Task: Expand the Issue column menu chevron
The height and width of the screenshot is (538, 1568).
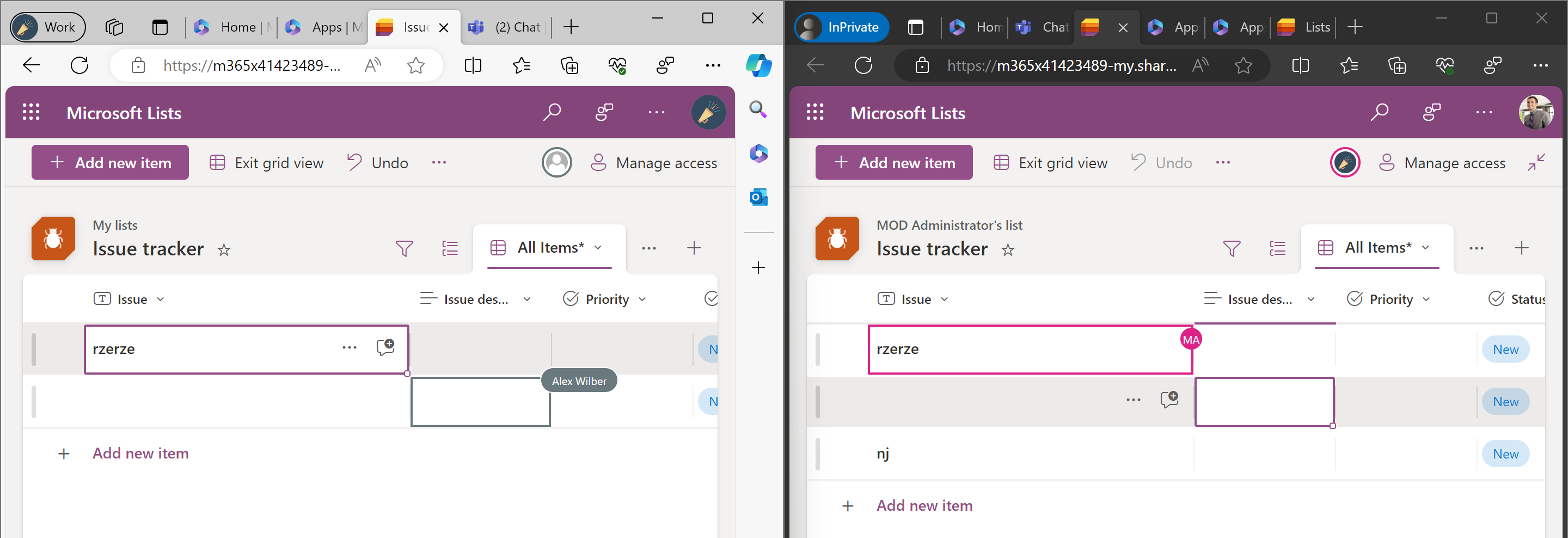Action: pyautogui.click(x=161, y=299)
